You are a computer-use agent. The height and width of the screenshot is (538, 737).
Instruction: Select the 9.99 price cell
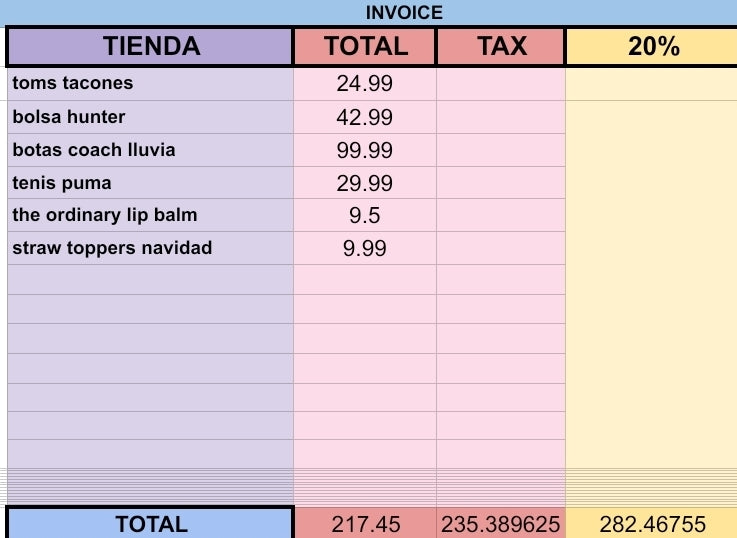[365, 248]
